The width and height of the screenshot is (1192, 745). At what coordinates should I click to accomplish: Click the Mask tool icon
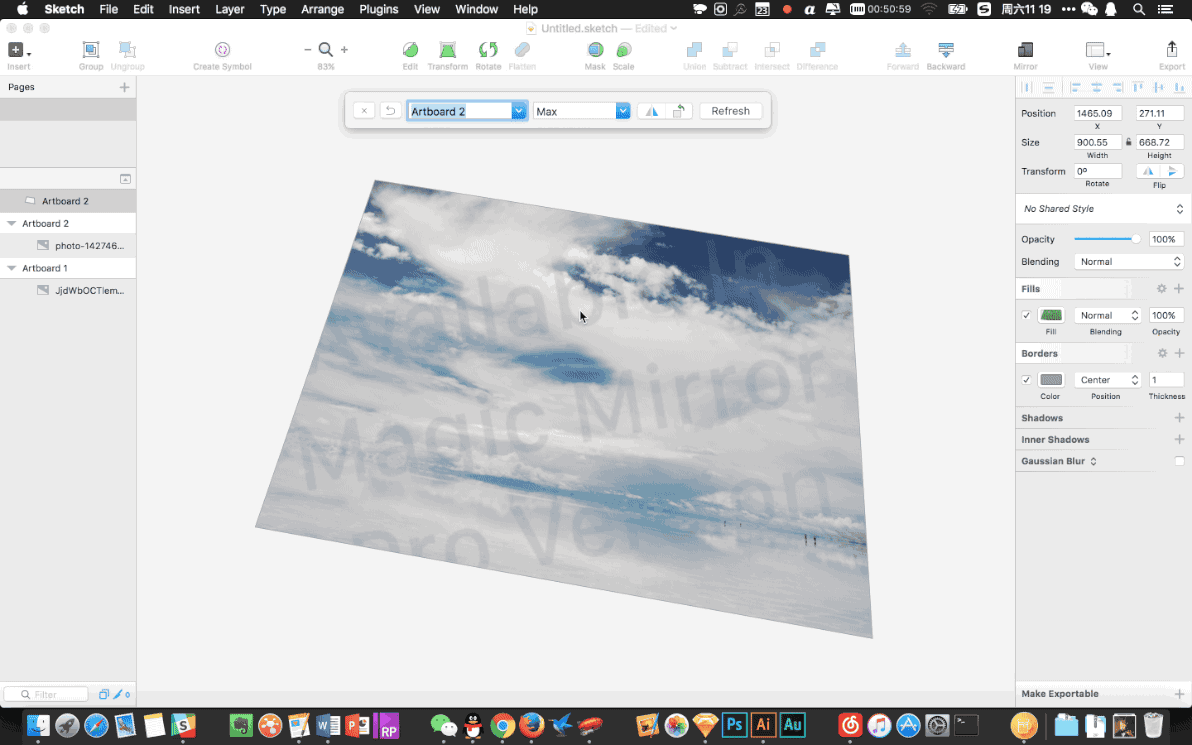[x=595, y=50]
